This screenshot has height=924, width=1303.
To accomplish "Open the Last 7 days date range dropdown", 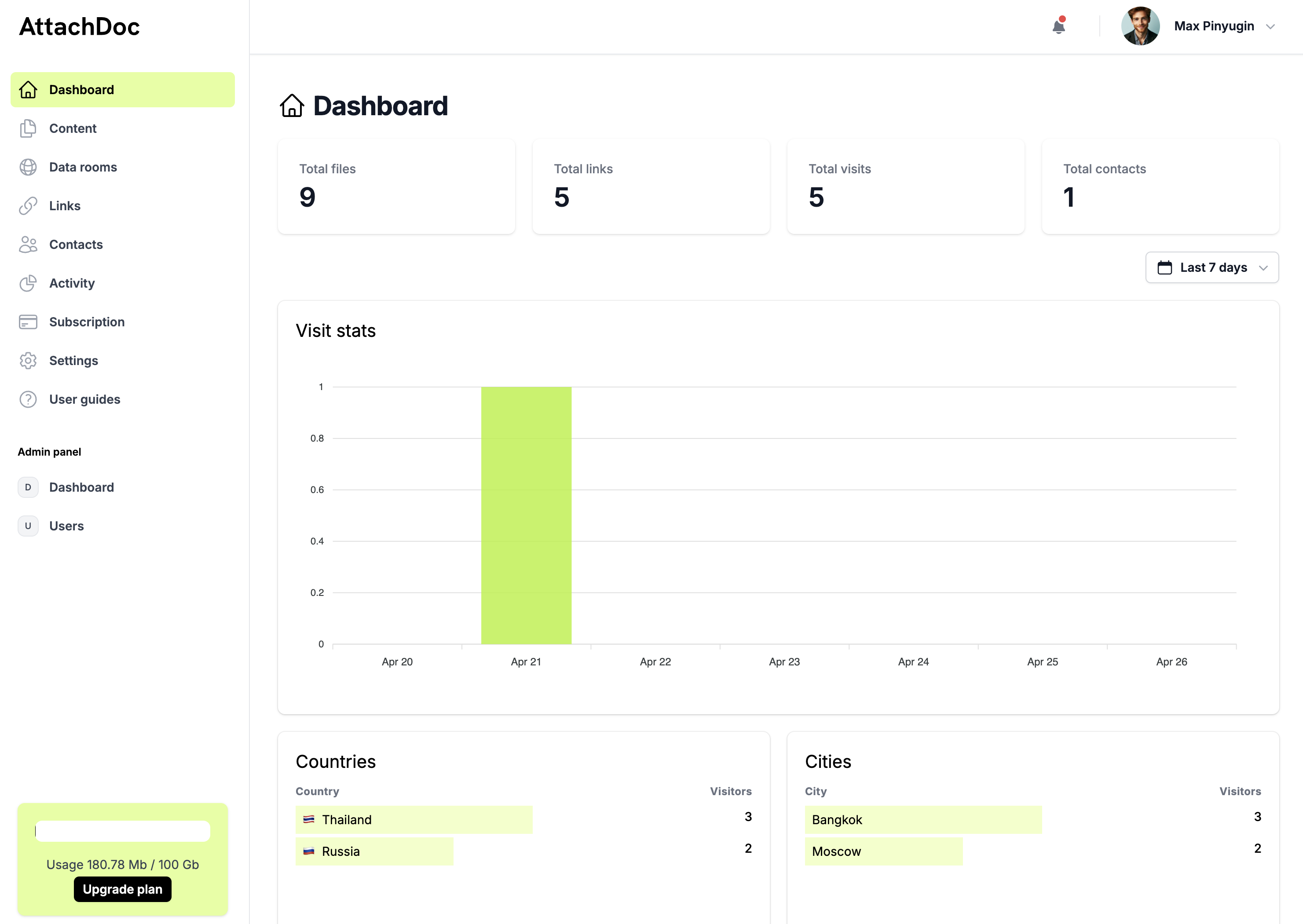I will pos(1212,267).
